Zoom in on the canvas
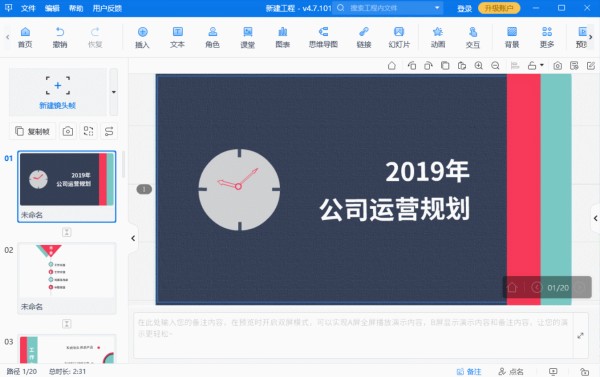This screenshot has height=377, width=600. pos(479,66)
